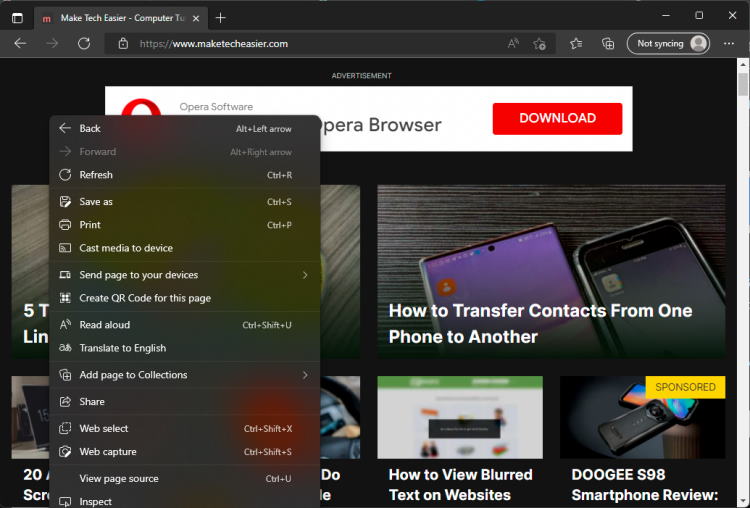Open How to Transfer Contacts article link
This screenshot has width=750, height=508.
[x=540, y=324]
